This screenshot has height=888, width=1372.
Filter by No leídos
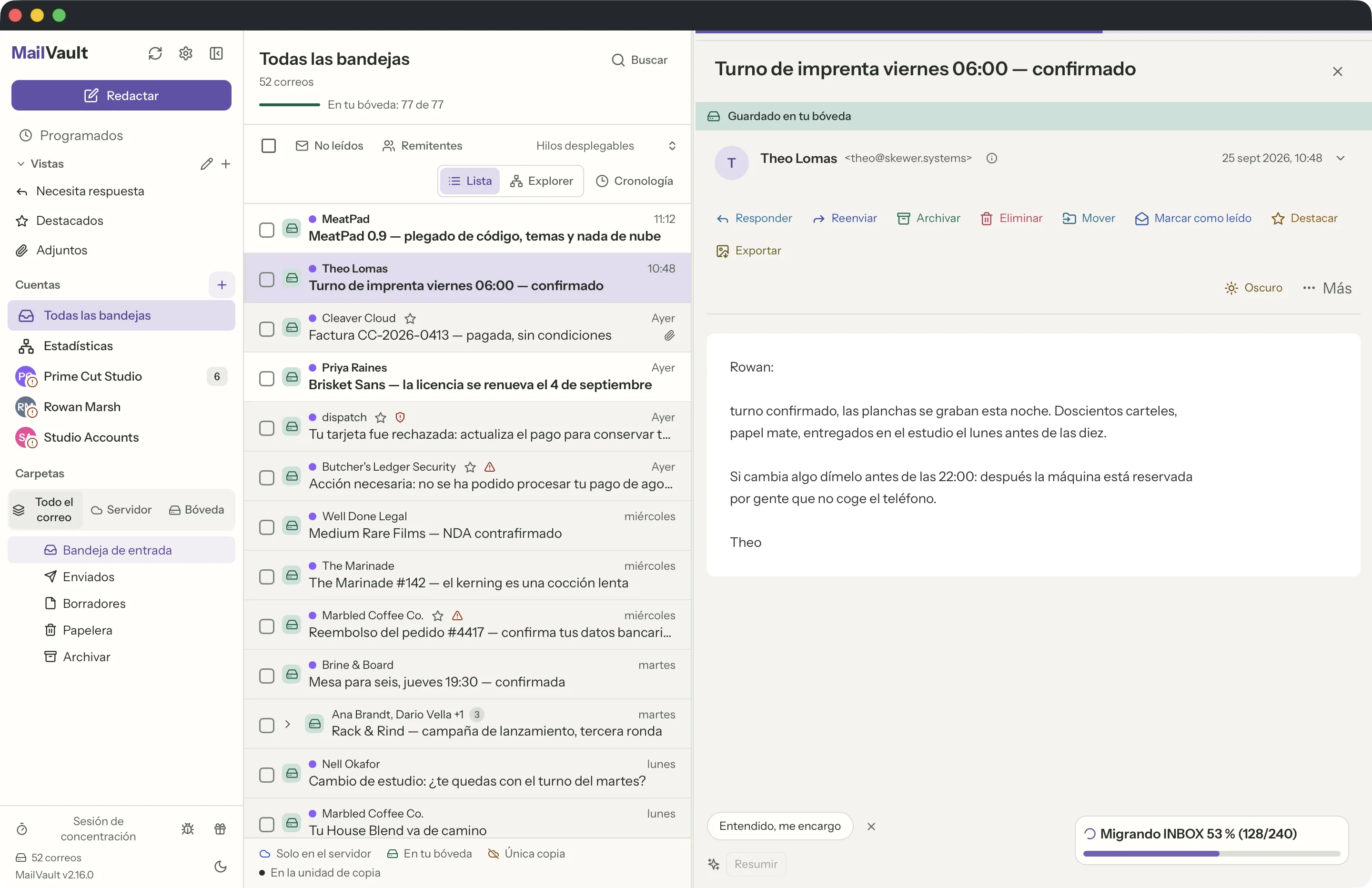click(x=329, y=146)
